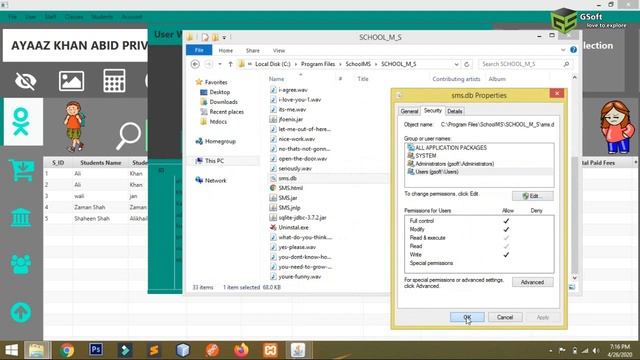Click Students Name column header

pos(101,162)
